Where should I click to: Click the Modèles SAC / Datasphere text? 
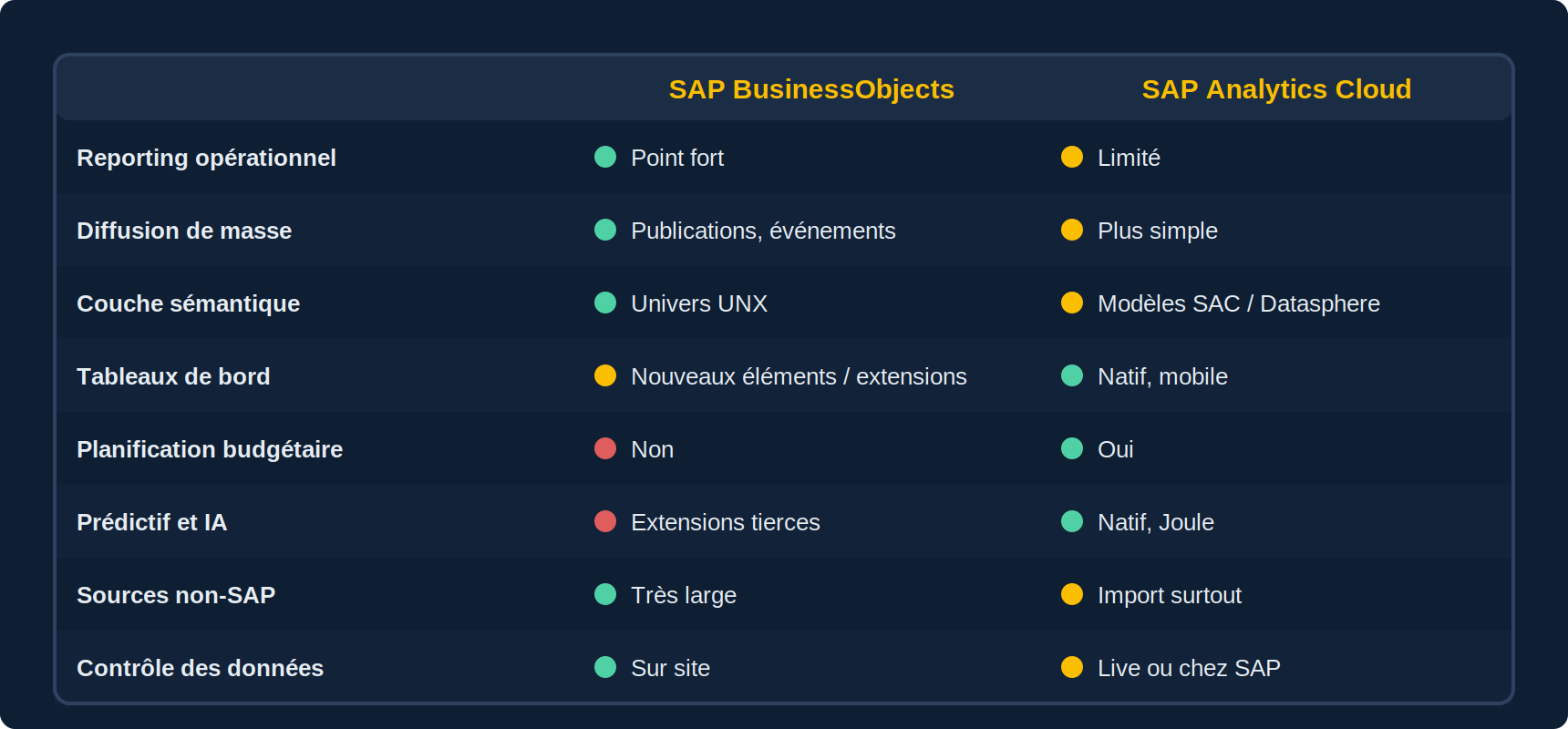[1239, 303]
